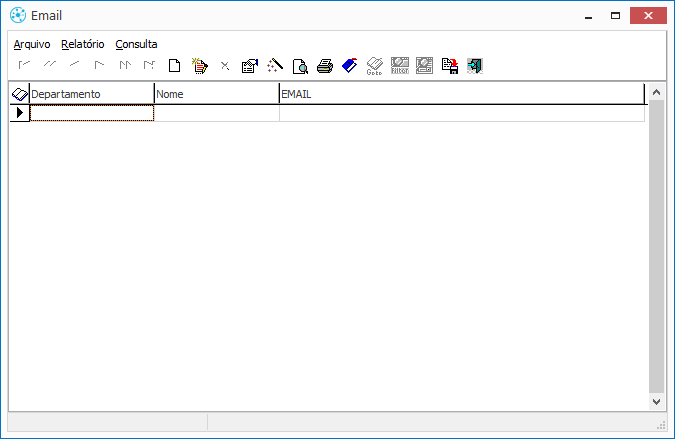Click the scrollbar down arrow
Screen dimensions: 675x439
[656, 402]
